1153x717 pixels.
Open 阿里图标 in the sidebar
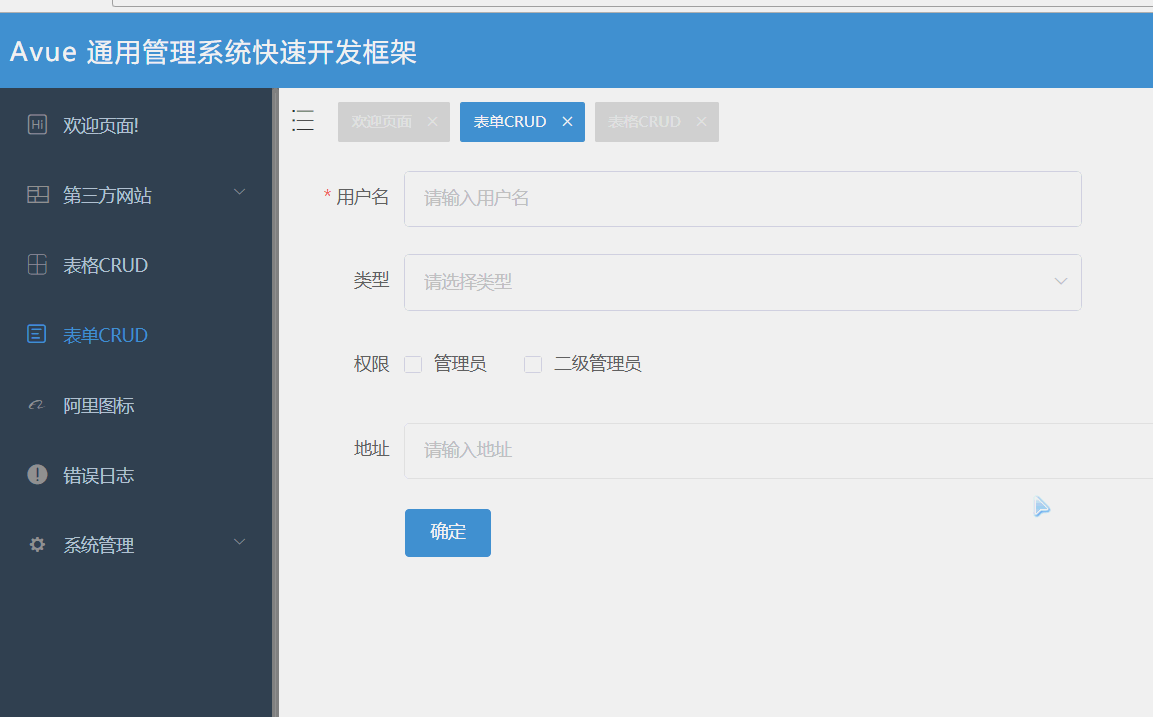tap(136, 405)
